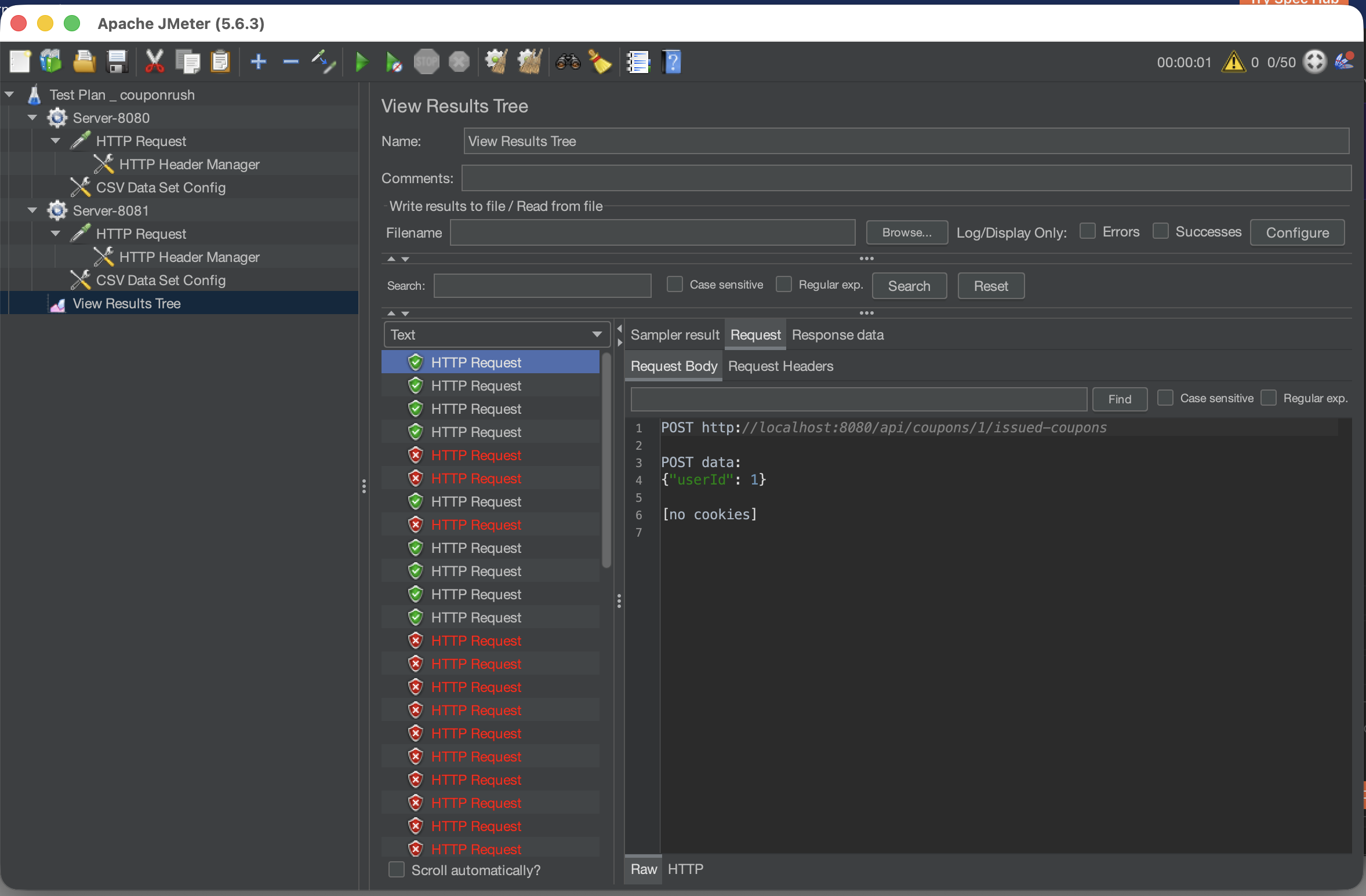
Task: Switch to the HTTP bottom tab
Action: tap(685, 869)
